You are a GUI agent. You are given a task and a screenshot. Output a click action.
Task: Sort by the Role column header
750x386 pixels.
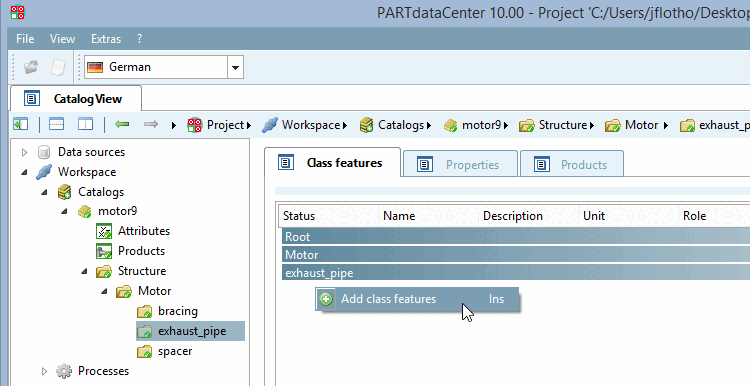pos(714,216)
